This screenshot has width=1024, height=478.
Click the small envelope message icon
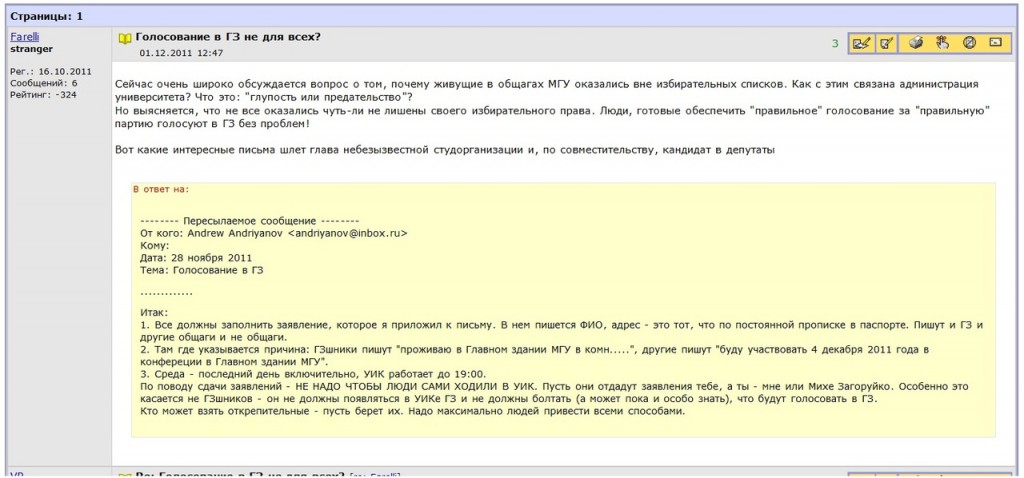pyautogui.click(x=995, y=44)
